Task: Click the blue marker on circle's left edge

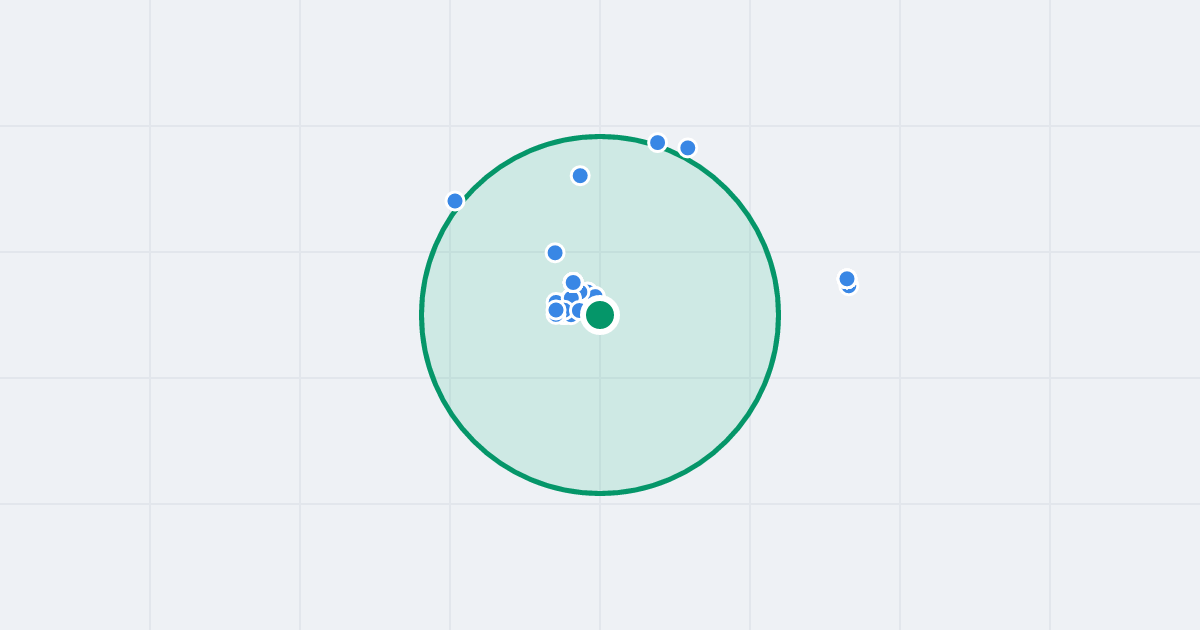Action: click(455, 201)
